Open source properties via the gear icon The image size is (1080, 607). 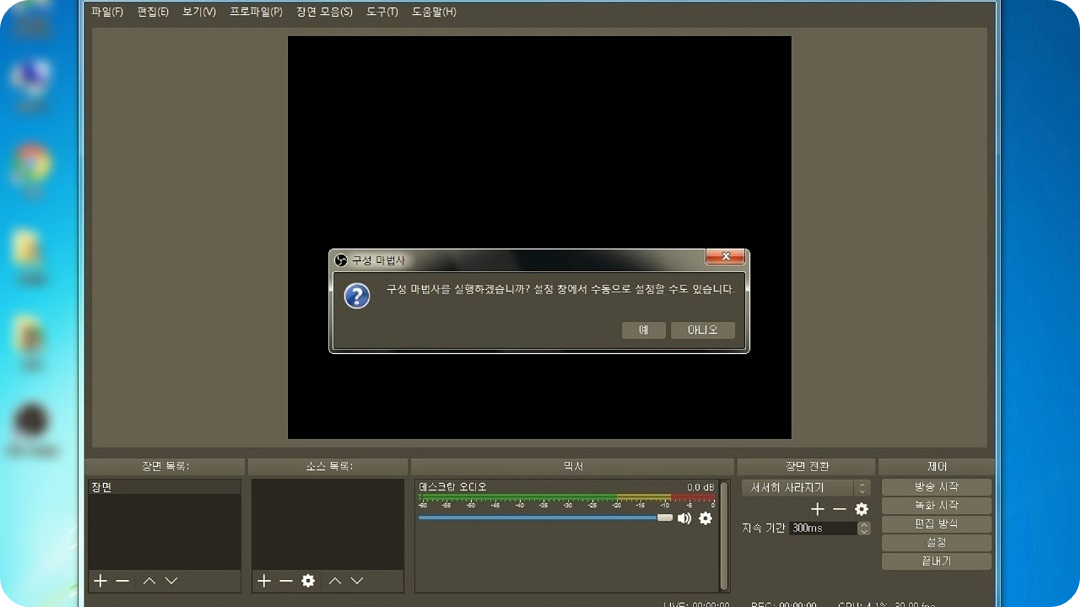pos(307,580)
